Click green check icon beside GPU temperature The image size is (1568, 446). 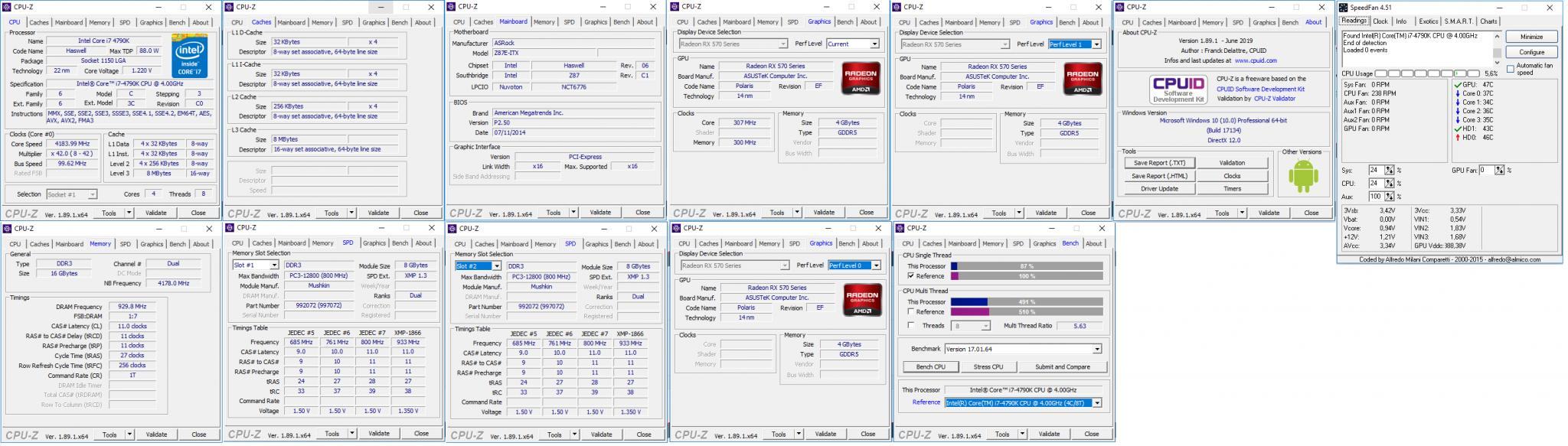(x=1457, y=85)
